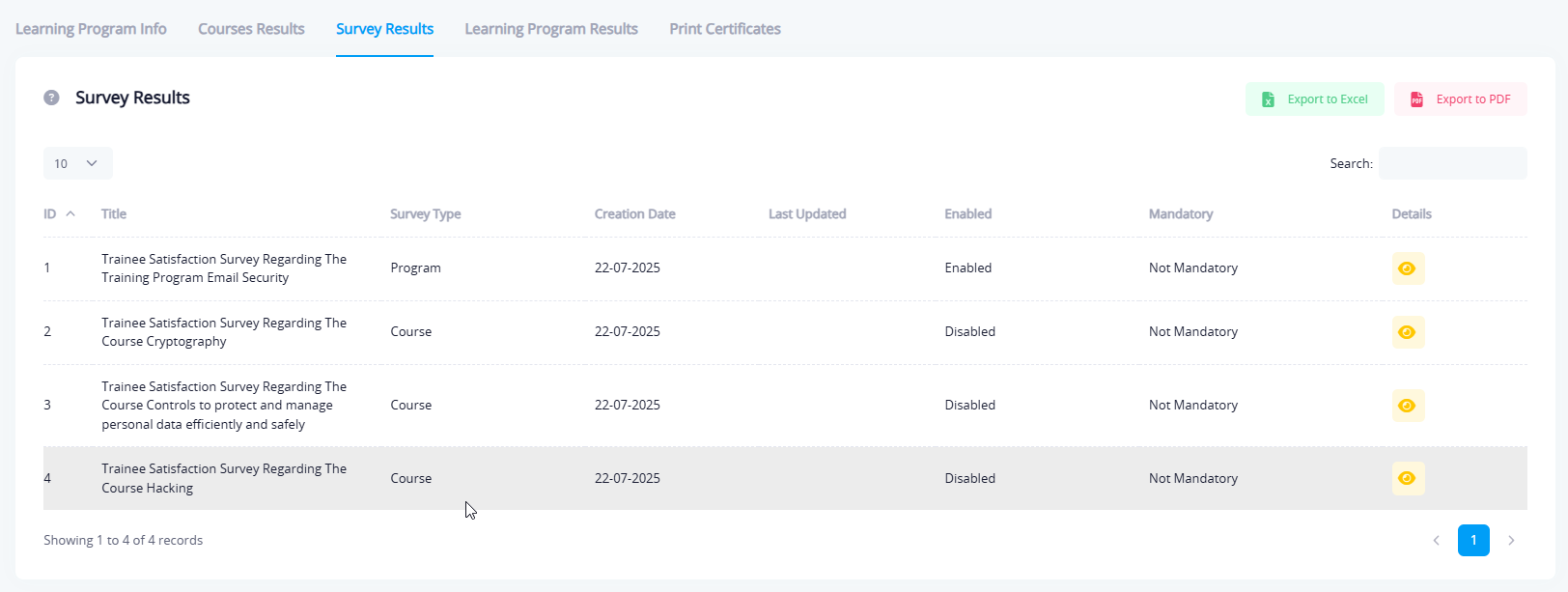Go to Print Certificates tab
The height and width of the screenshot is (592, 1568).
[724, 29]
